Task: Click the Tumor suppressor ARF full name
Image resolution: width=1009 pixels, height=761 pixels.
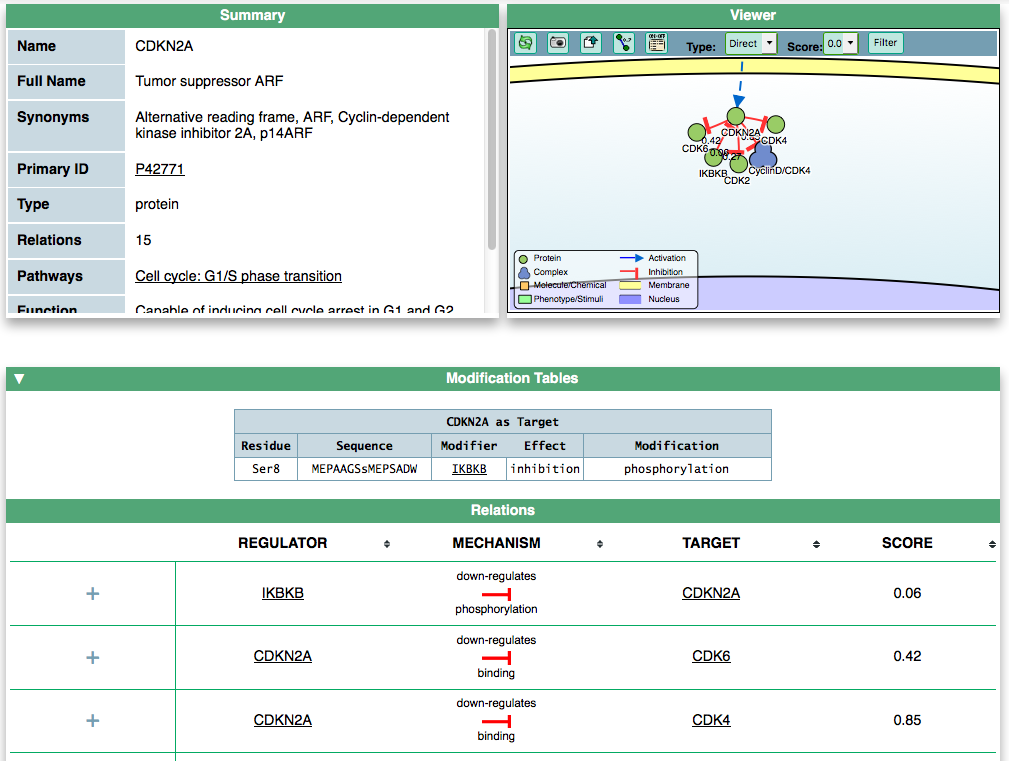Action: [x=209, y=81]
